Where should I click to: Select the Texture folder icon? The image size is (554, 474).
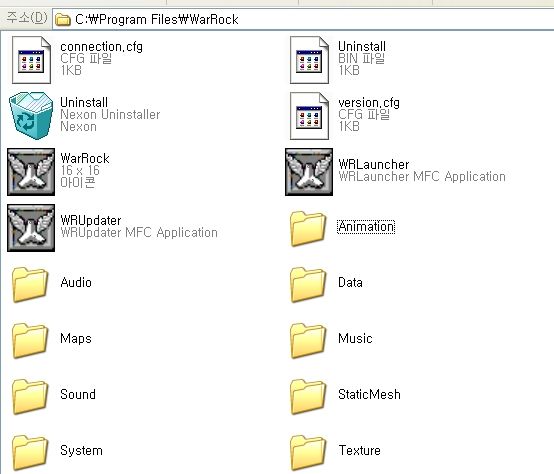click(308, 452)
